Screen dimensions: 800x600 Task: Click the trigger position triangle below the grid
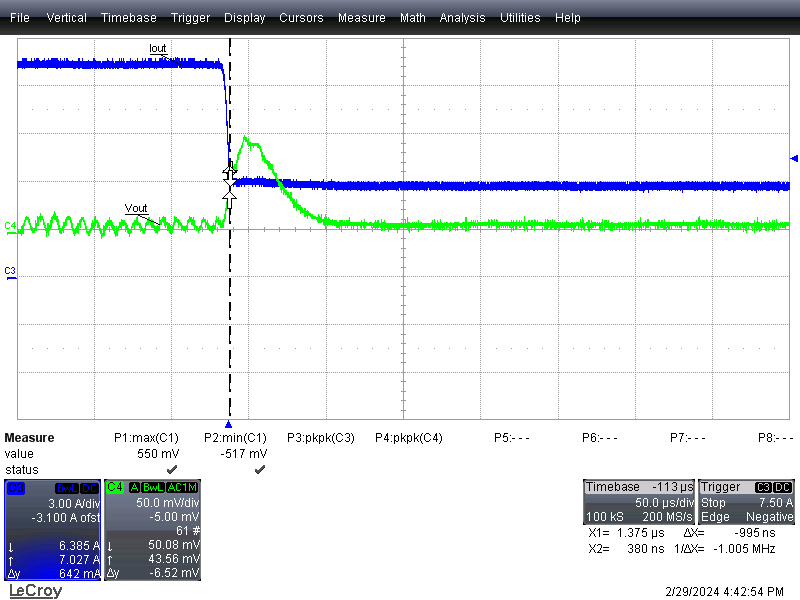229,422
